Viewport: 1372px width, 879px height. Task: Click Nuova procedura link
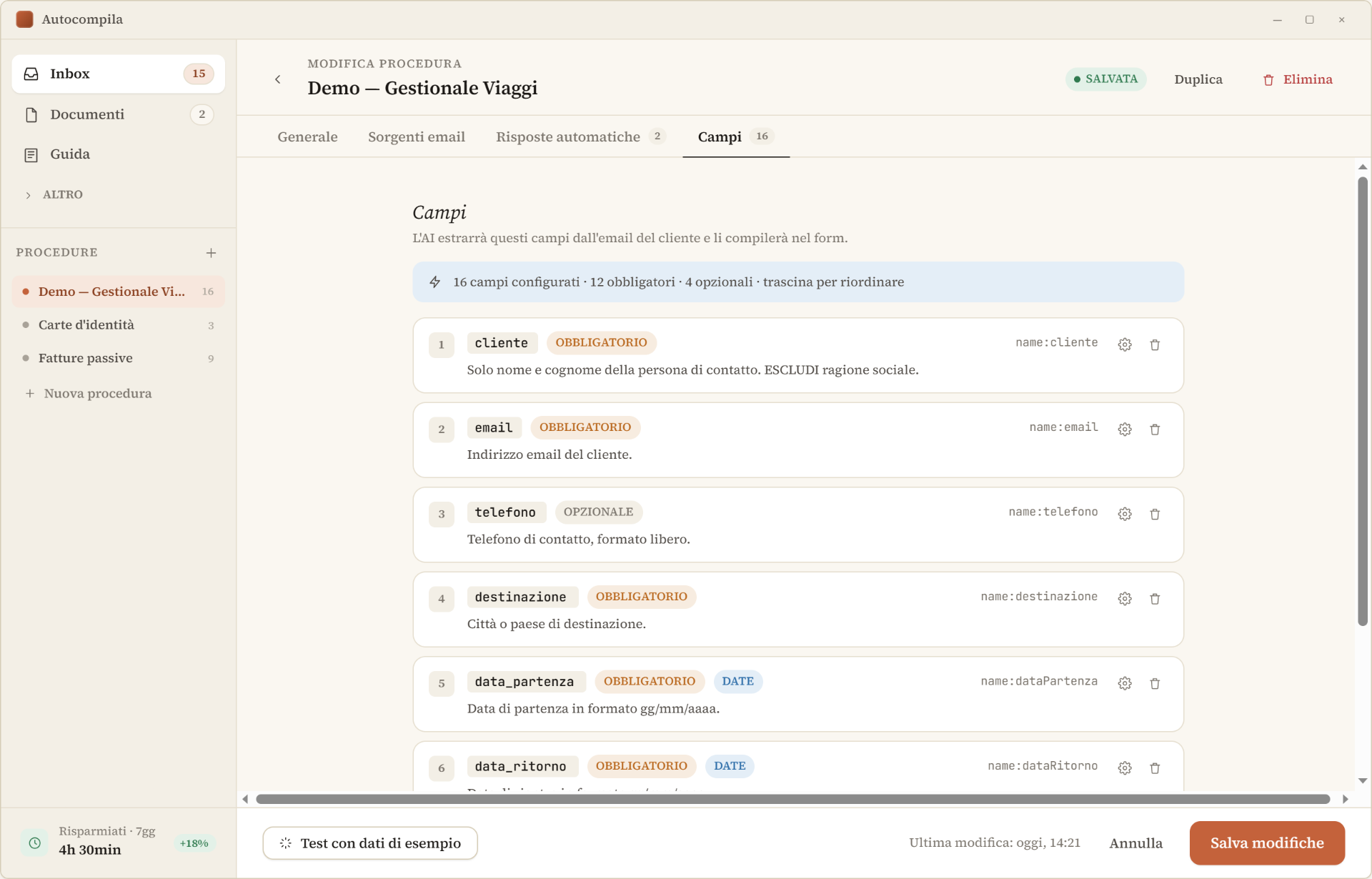[x=89, y=393]
